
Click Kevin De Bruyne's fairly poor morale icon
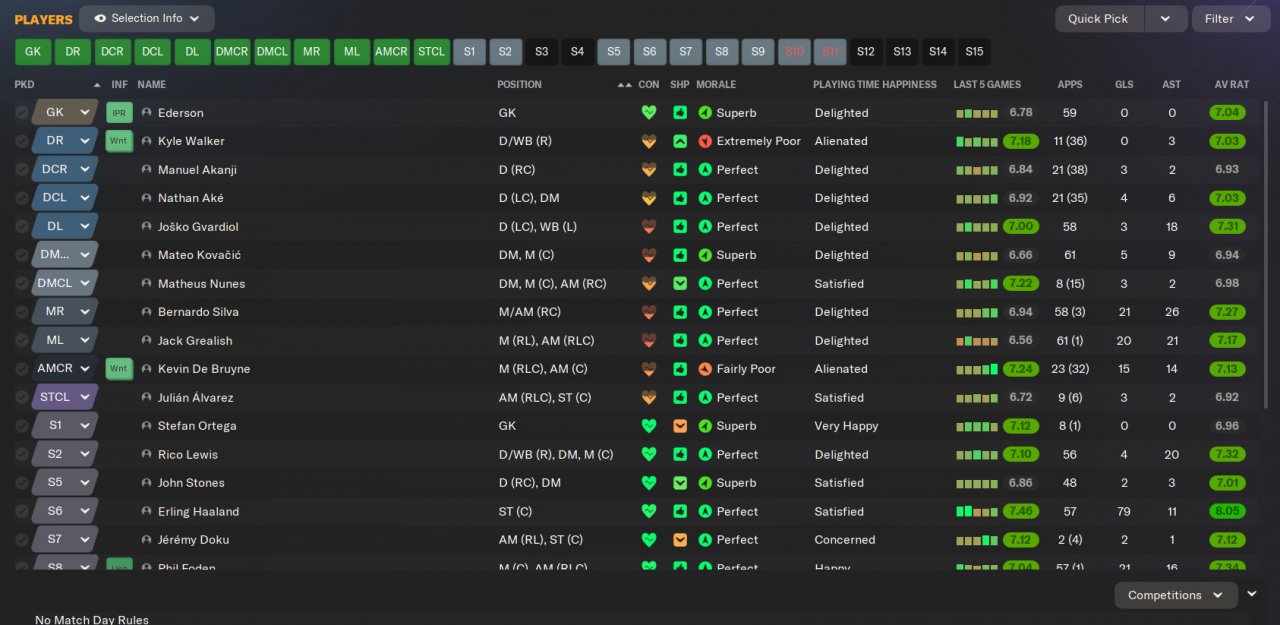pos(705,369)
